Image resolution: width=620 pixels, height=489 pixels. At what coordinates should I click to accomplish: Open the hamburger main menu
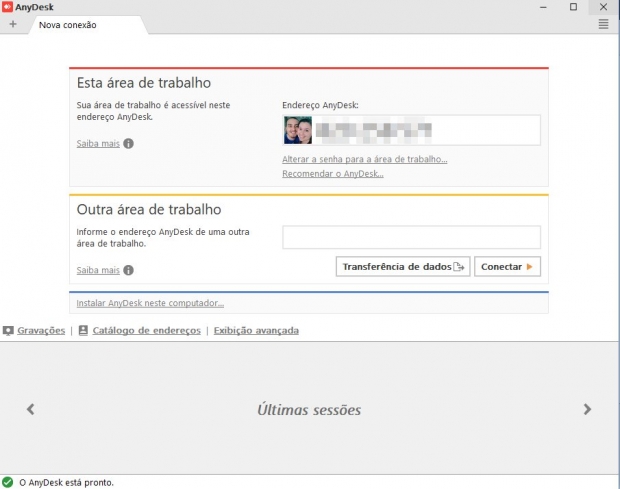[603, 24]
